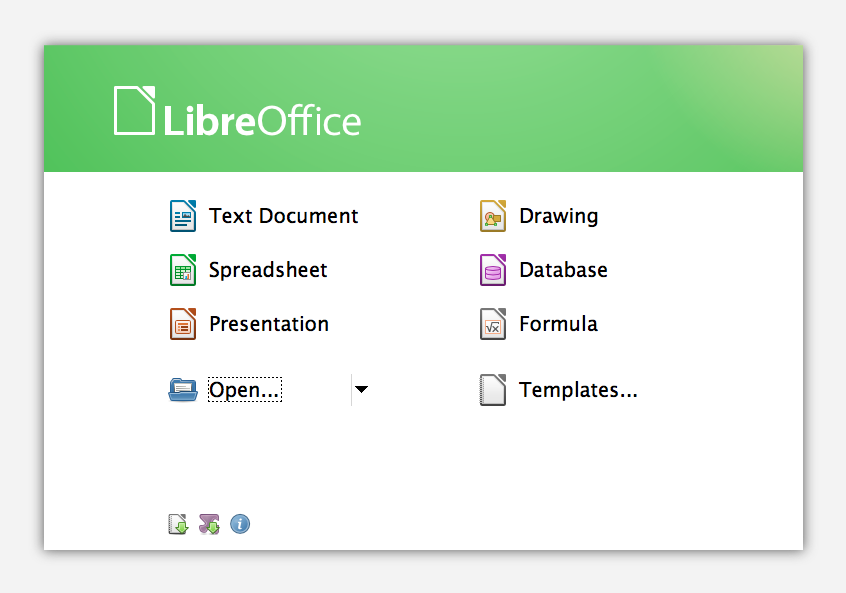Click the blue information icon
The height and width of the screenshot is (593, 846).
(240, 524)
